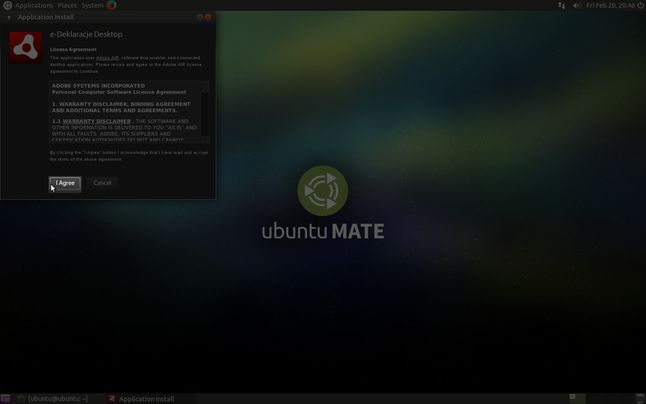Open the Adobe AIR link

(107, 58)
